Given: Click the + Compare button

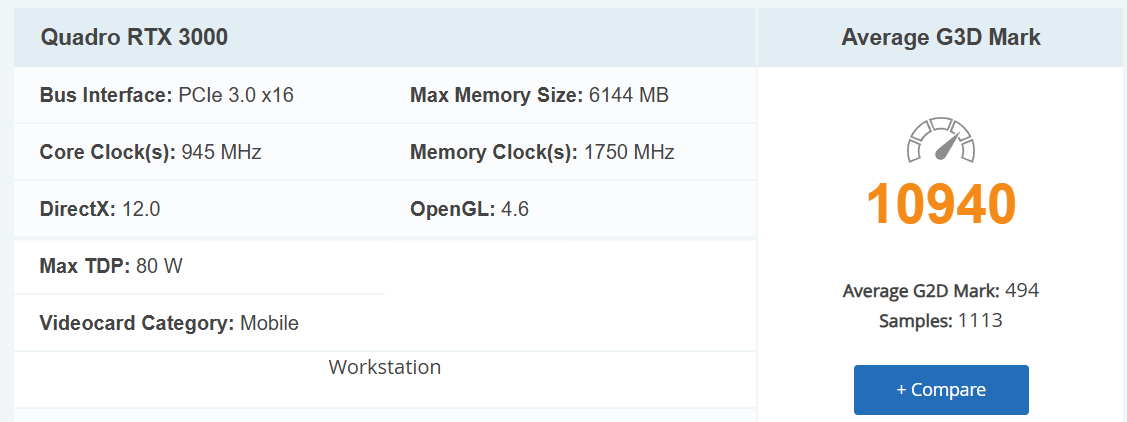Looking at the screenshot, I should click(941, 390).
